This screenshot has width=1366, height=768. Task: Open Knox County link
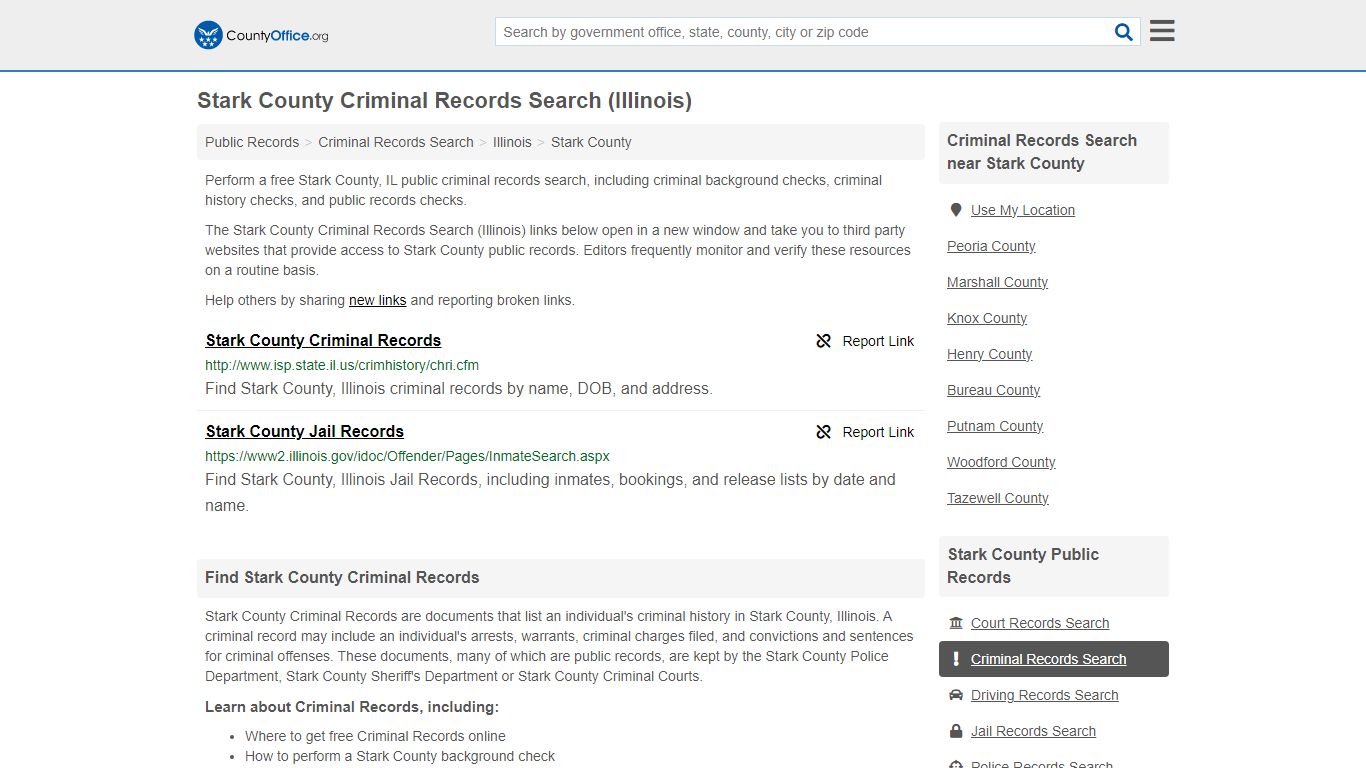[987, 318]
